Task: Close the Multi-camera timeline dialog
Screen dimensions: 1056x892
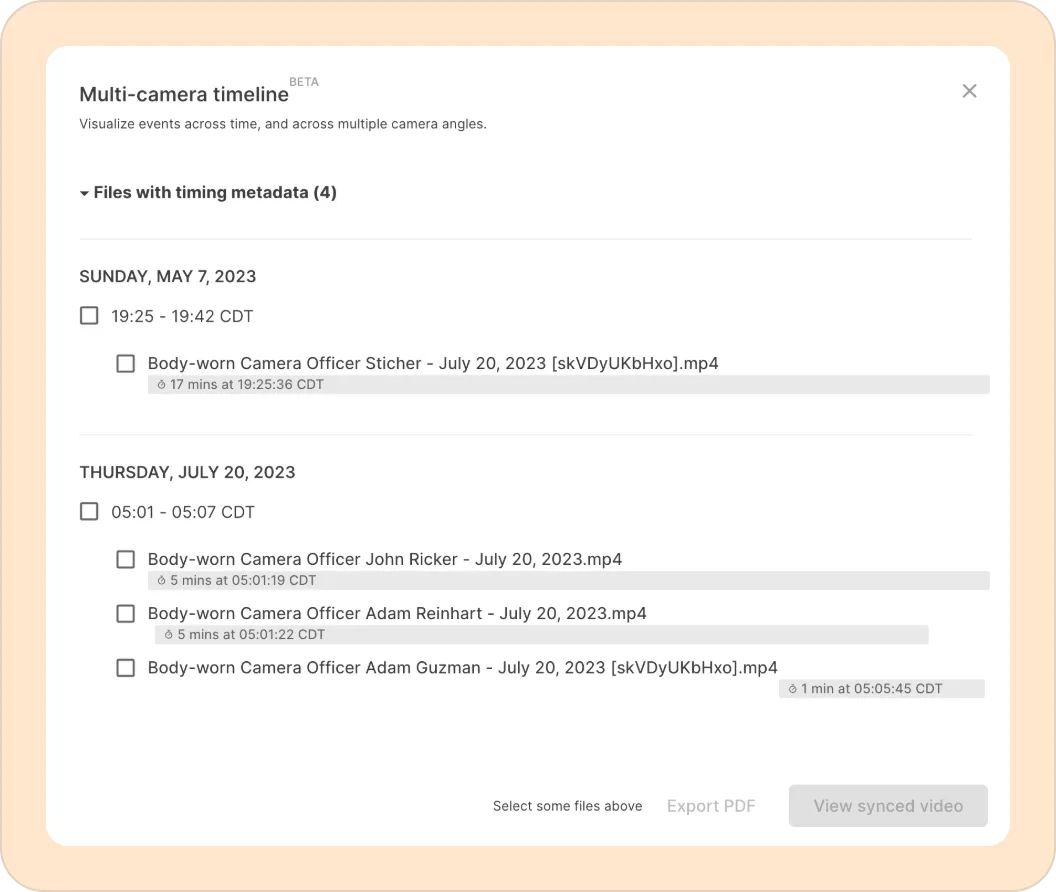Action: pyautogui.click(x=969, y=91)
